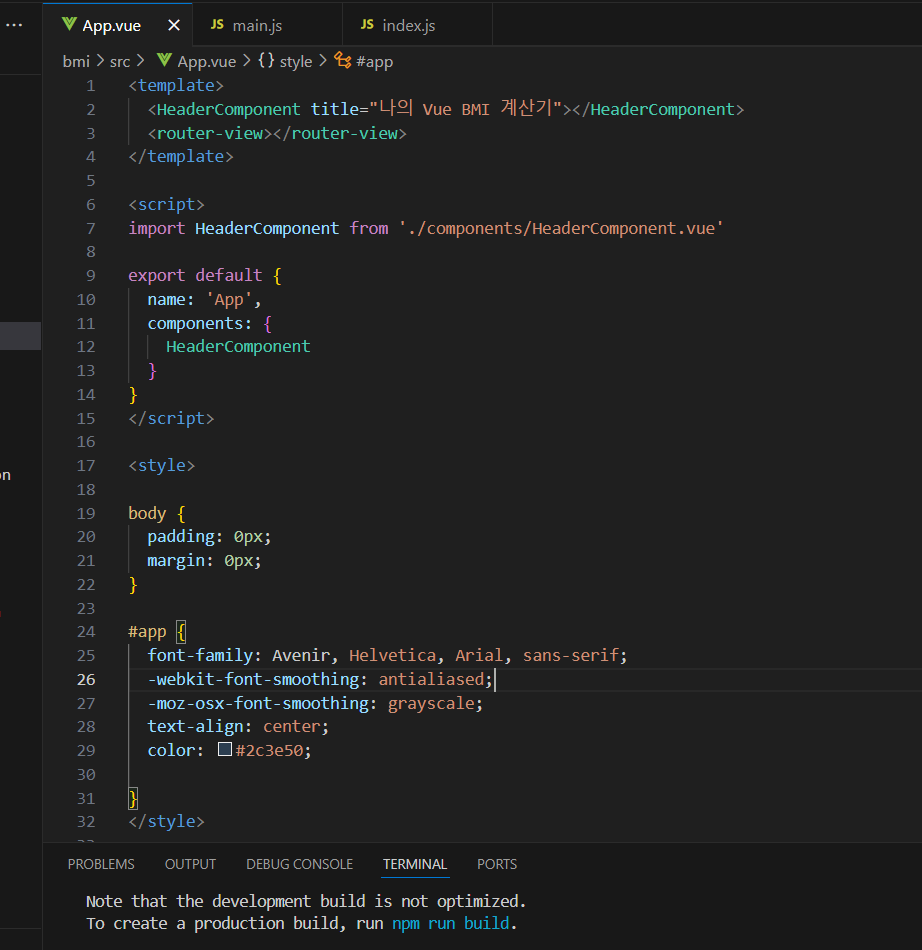Open the three-dots more actions menu

(15, 25)
